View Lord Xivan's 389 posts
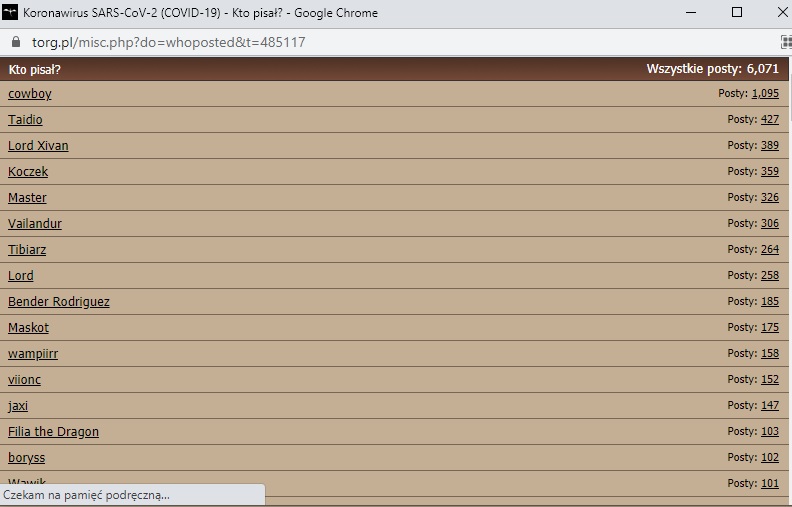The height and width of the screenshot is (507, 792). point(769,146)
